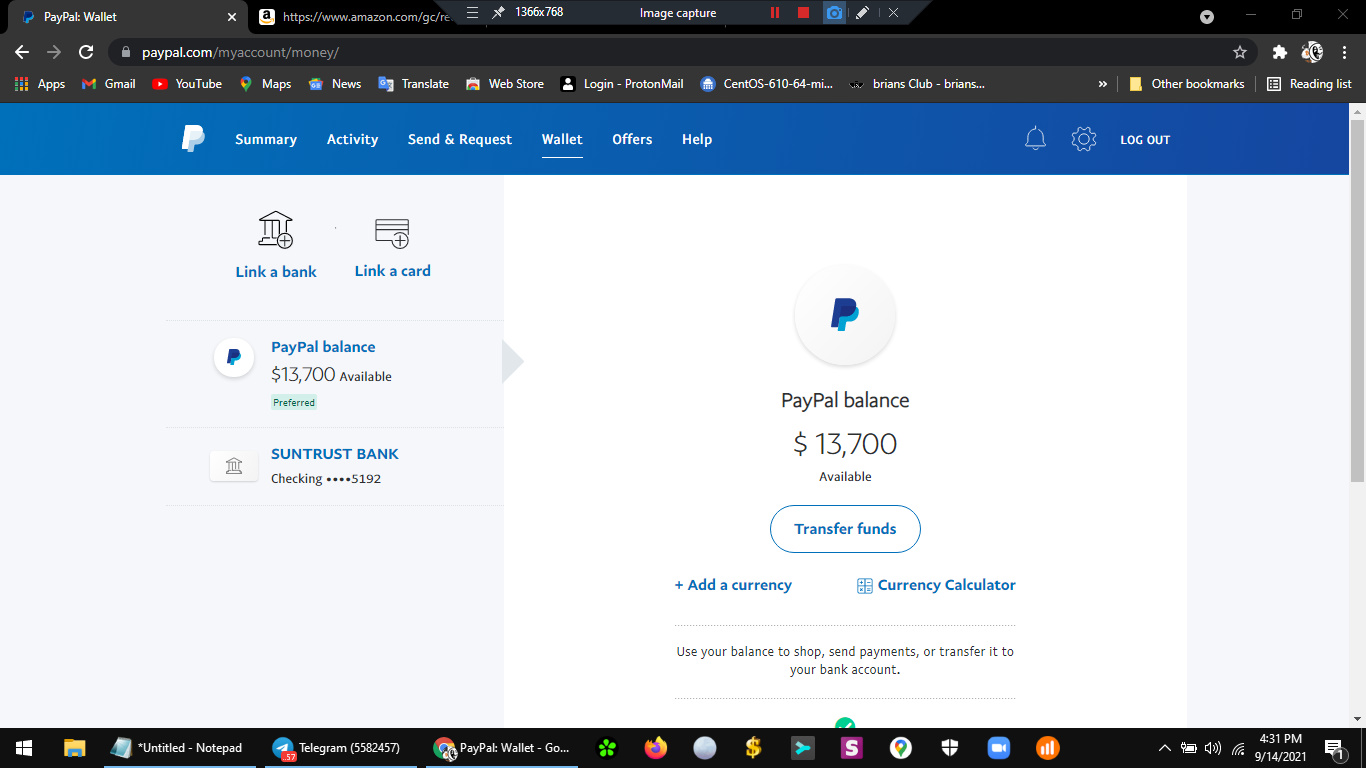Click the PayPal logo in header

coord(193,139)
